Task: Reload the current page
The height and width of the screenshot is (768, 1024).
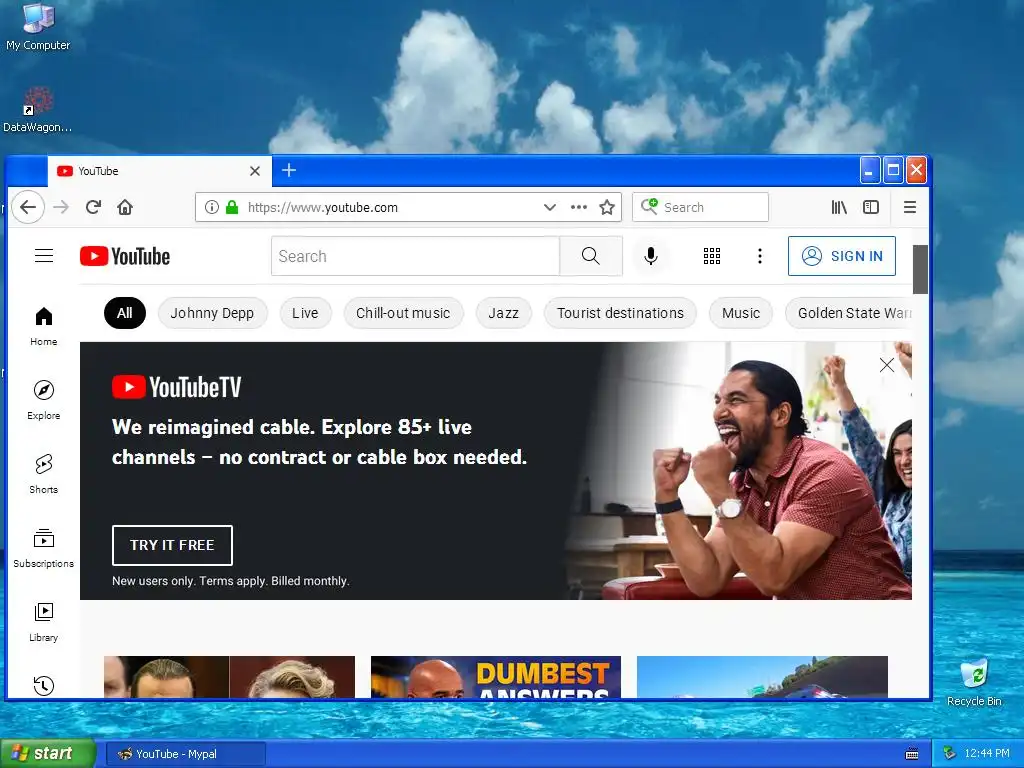Action: pyautogui.click(x=93, y=207)
